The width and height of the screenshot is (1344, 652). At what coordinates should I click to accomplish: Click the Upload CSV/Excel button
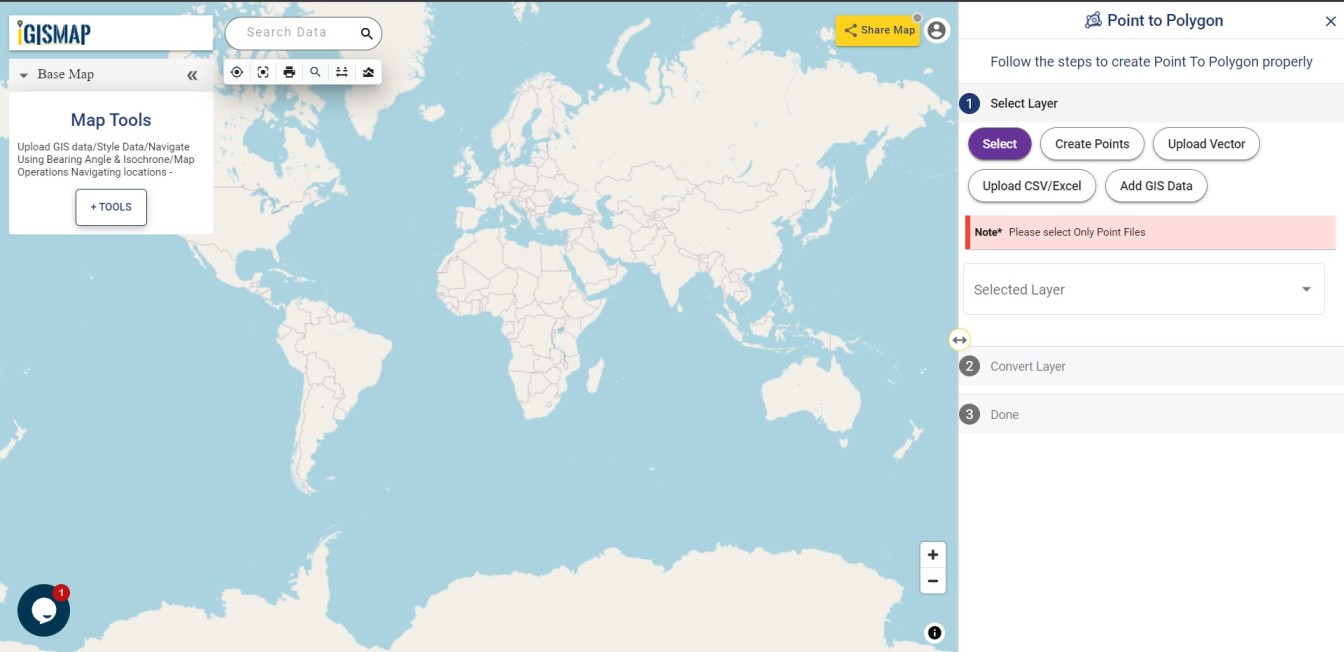(1031, 186)
